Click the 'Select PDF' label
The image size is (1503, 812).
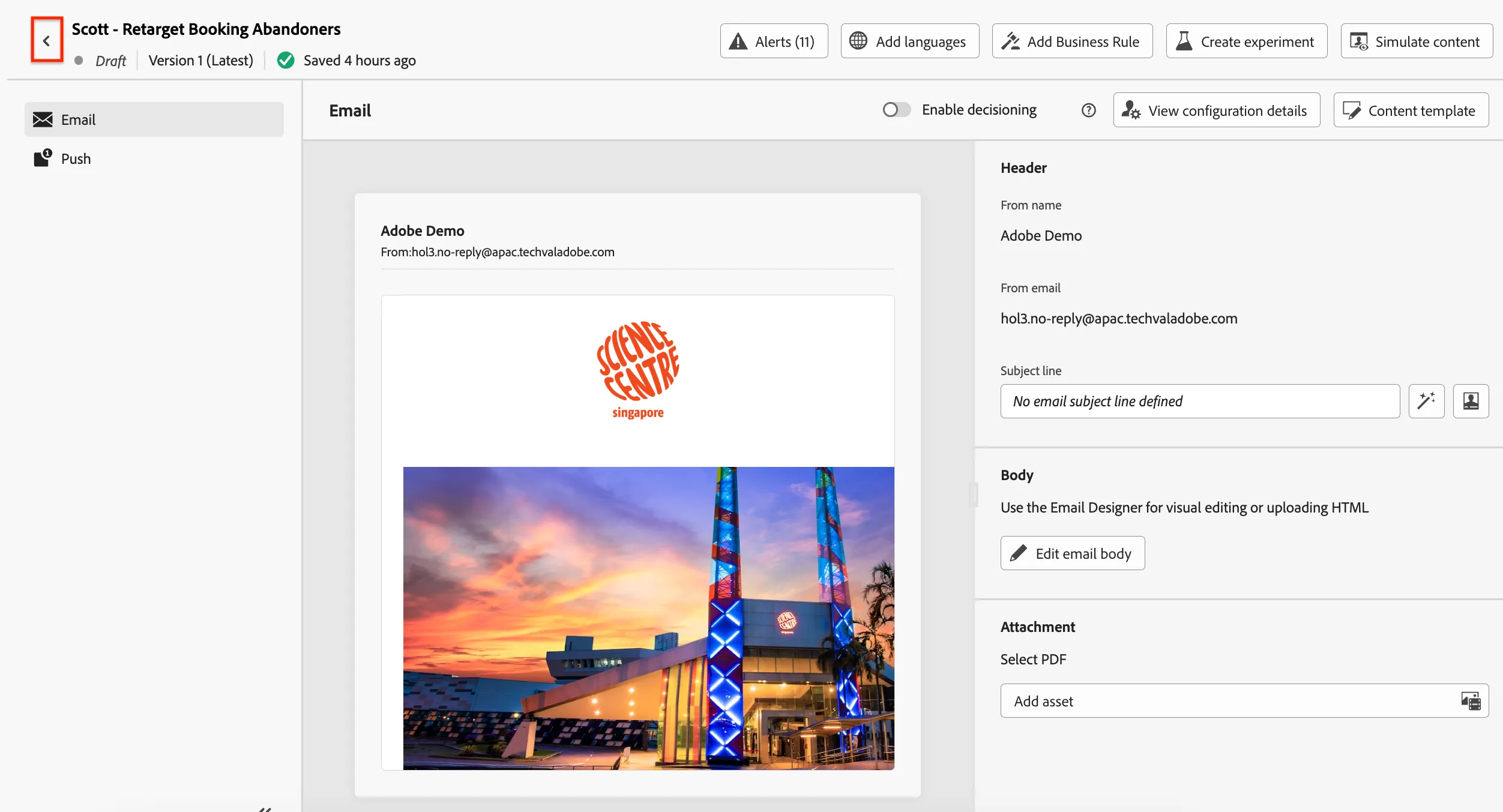pyautogui.click(x=1033, y=659)
